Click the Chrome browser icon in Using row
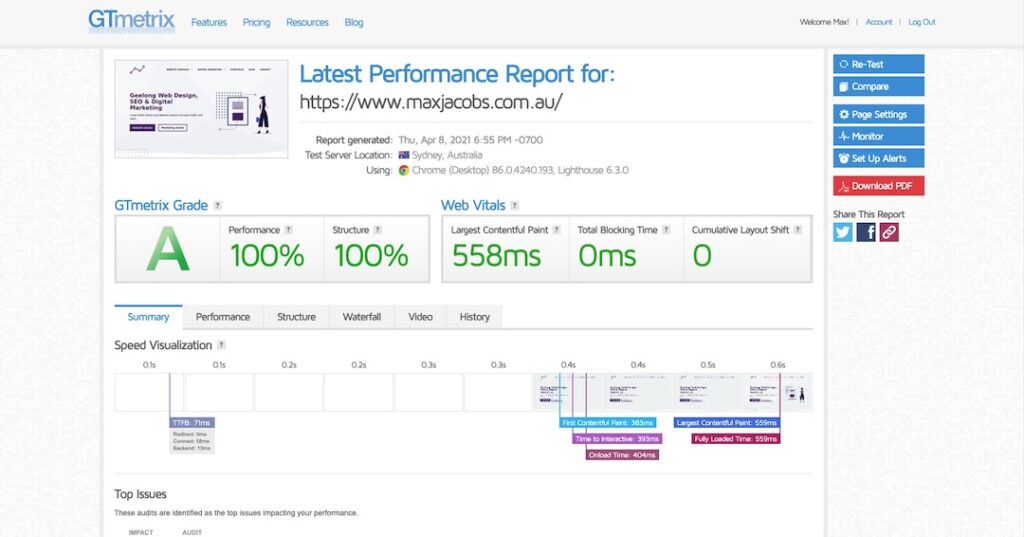The image size is (1024, 537). 404,170
